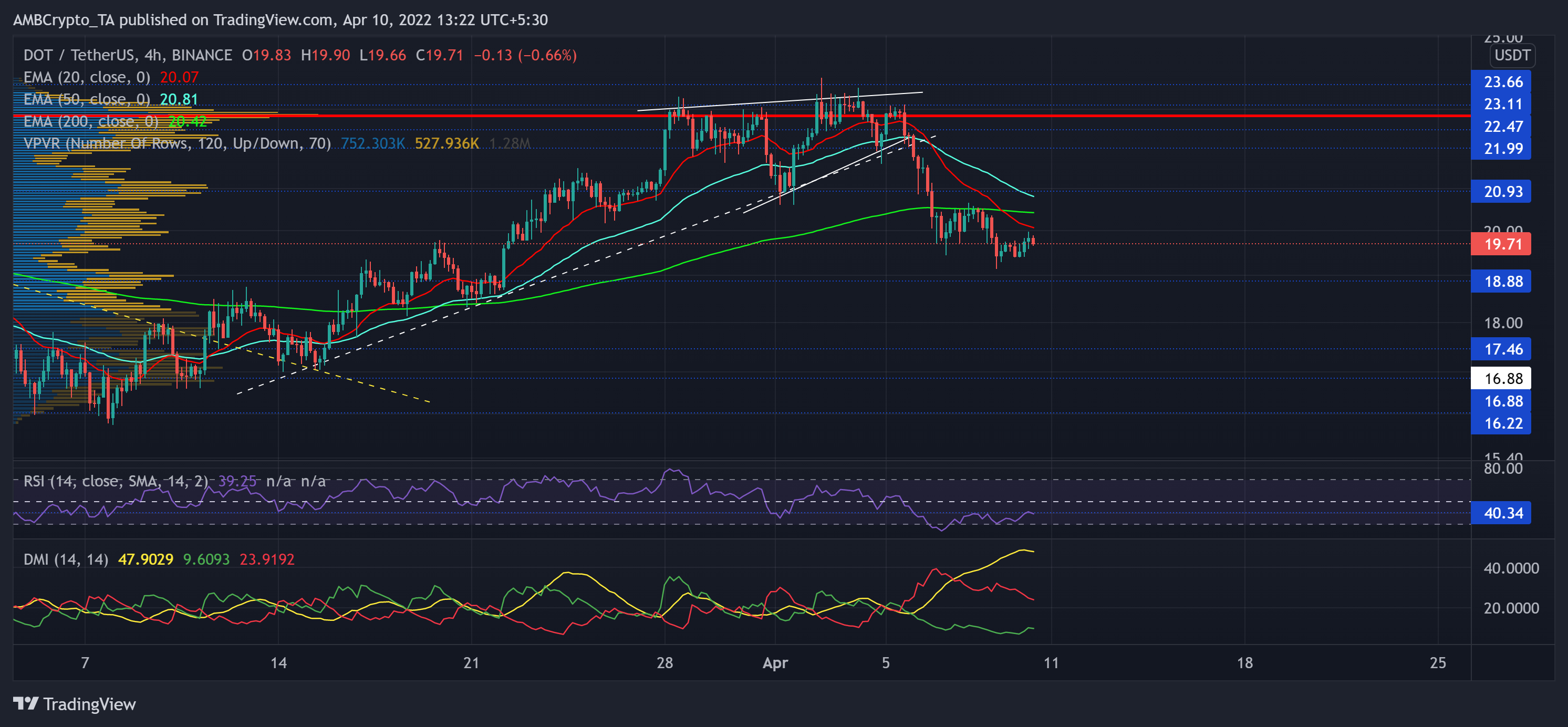Click the date label 28 on time axis
Viewport: 1568px width, 727px height.
(664, 662)
